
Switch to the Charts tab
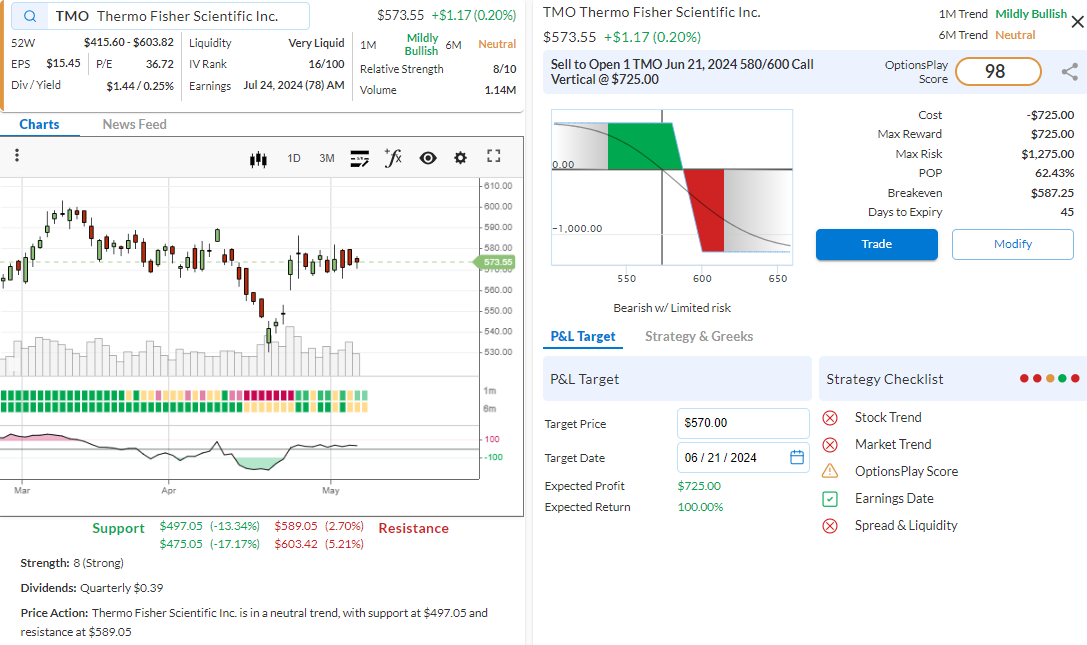(40, 124)
